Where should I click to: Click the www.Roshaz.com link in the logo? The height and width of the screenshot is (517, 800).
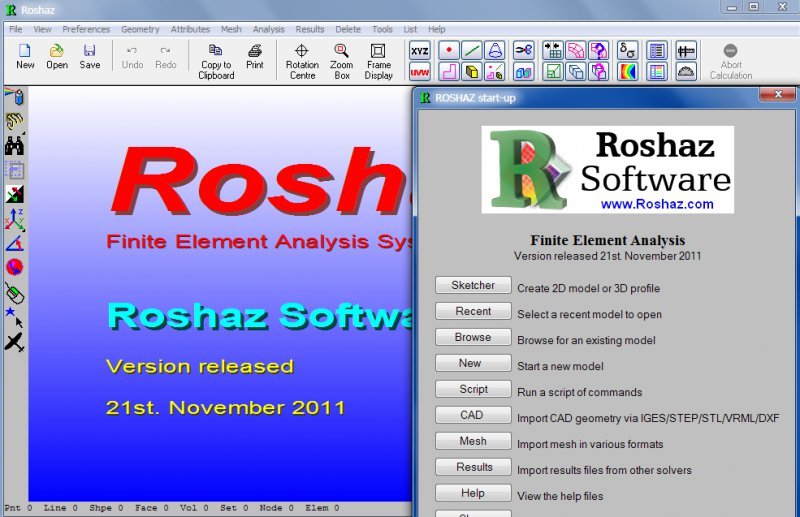[x=657, y=204]
